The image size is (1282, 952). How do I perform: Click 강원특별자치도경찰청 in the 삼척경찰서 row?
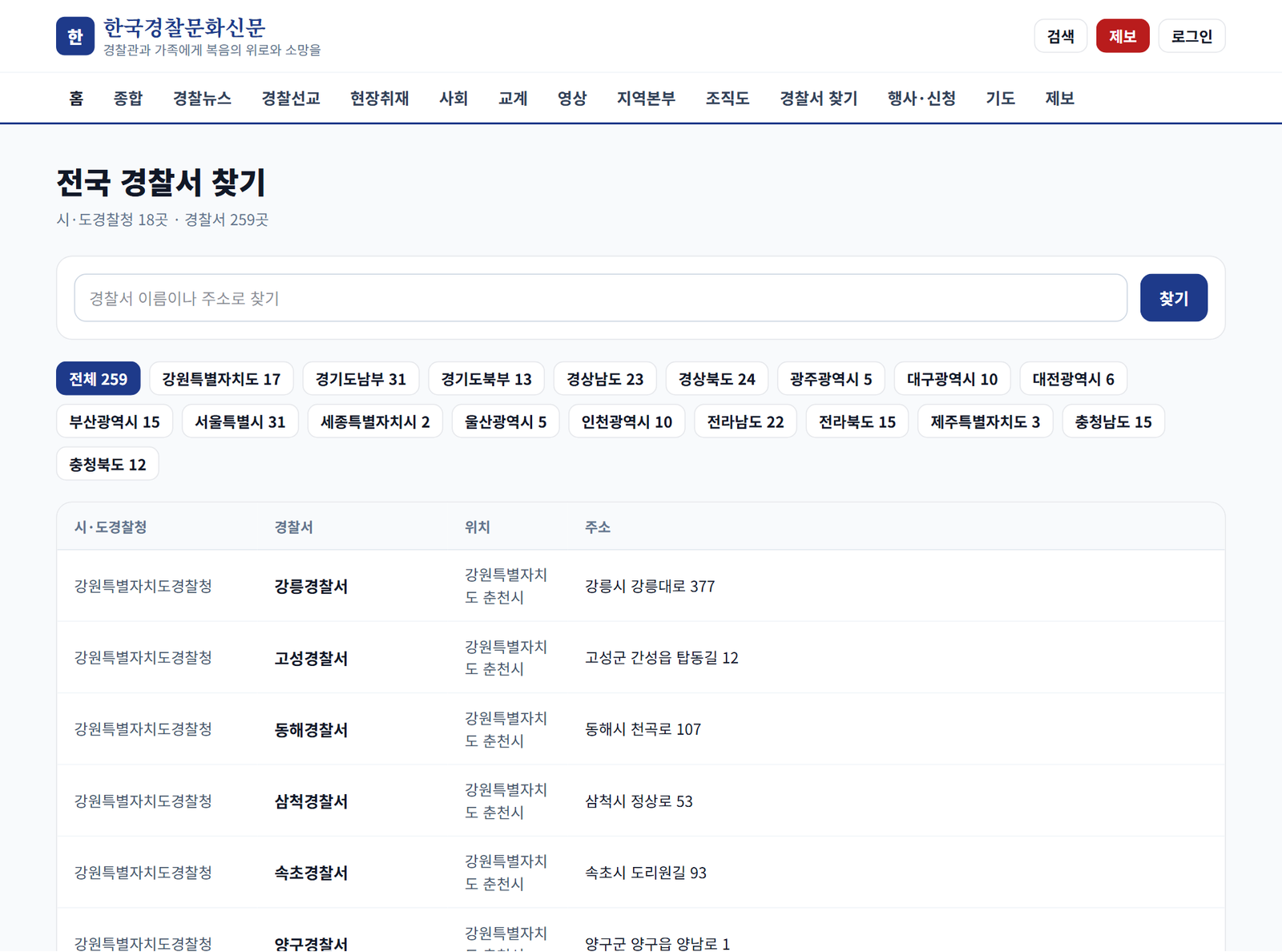click(143, 801)
